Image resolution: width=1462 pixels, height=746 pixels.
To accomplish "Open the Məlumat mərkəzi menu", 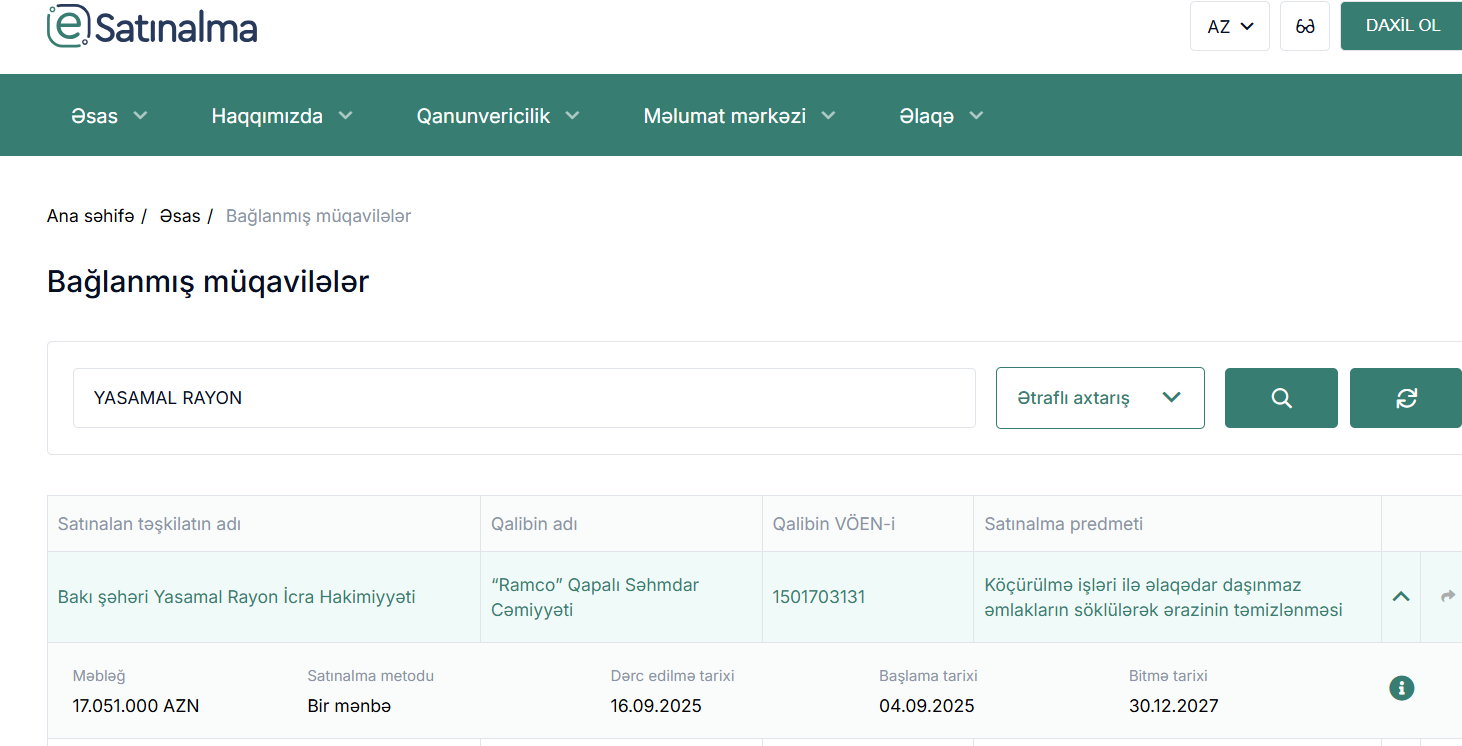I will [x=739, y=116].
